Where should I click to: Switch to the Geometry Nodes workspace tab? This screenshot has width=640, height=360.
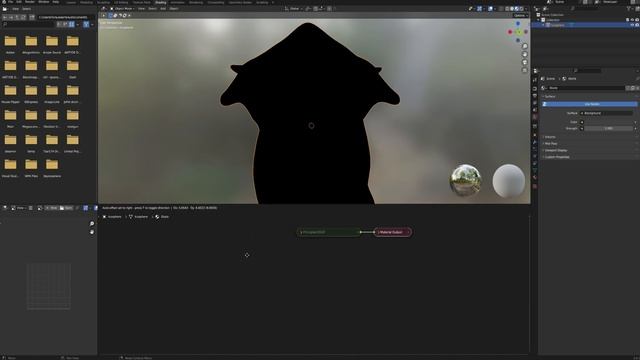(x=240, y=2)
